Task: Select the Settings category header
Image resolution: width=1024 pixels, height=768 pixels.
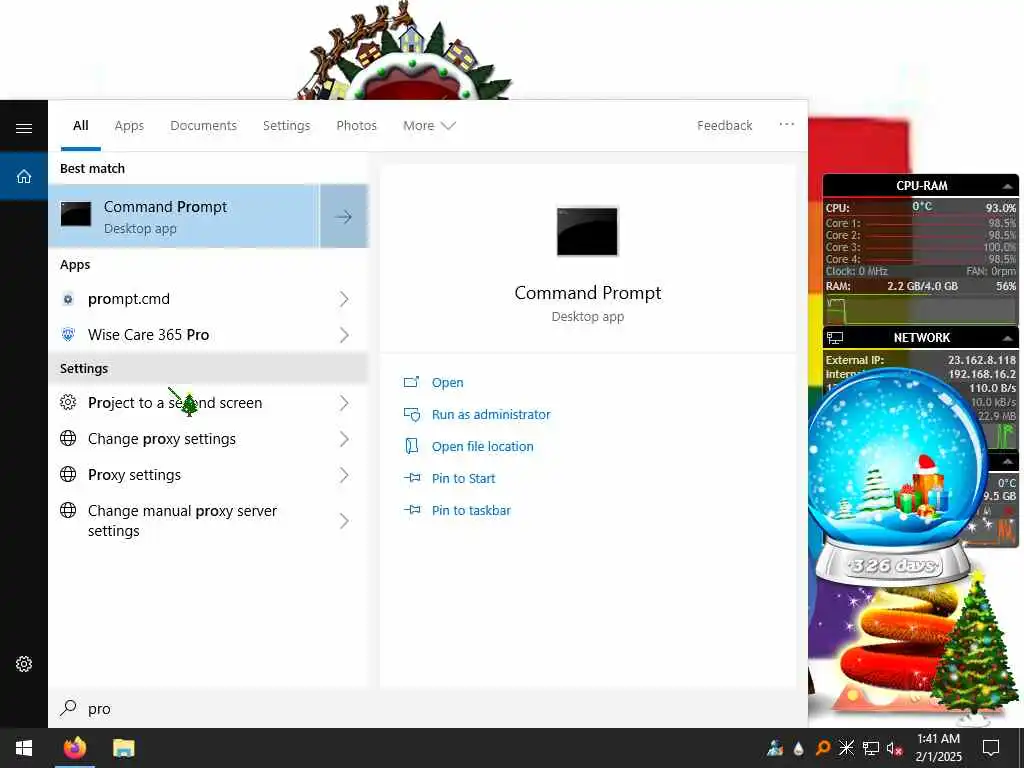Action: point(208,368)
